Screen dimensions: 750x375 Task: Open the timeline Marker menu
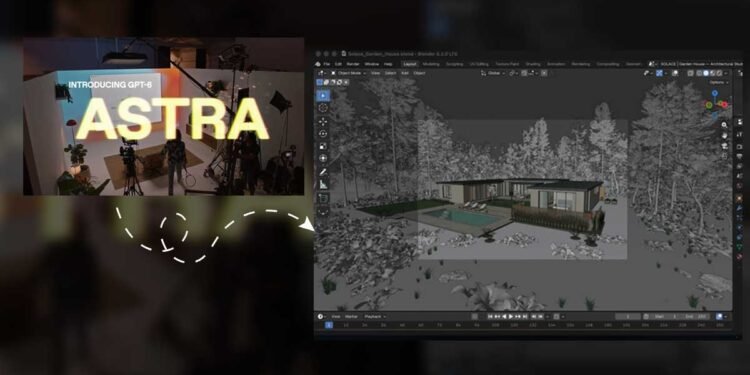[351, 316]
